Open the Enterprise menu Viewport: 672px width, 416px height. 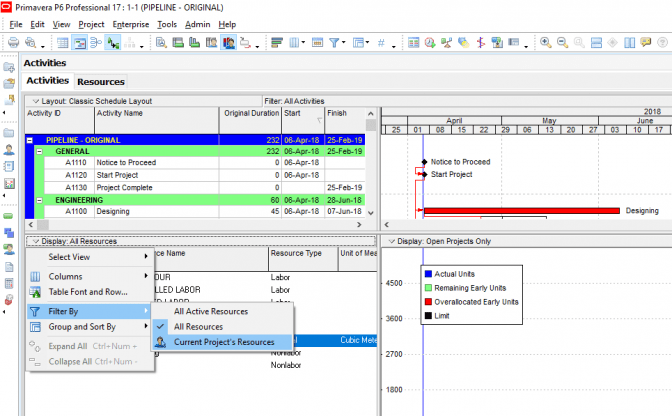click(x=130, y=23)
